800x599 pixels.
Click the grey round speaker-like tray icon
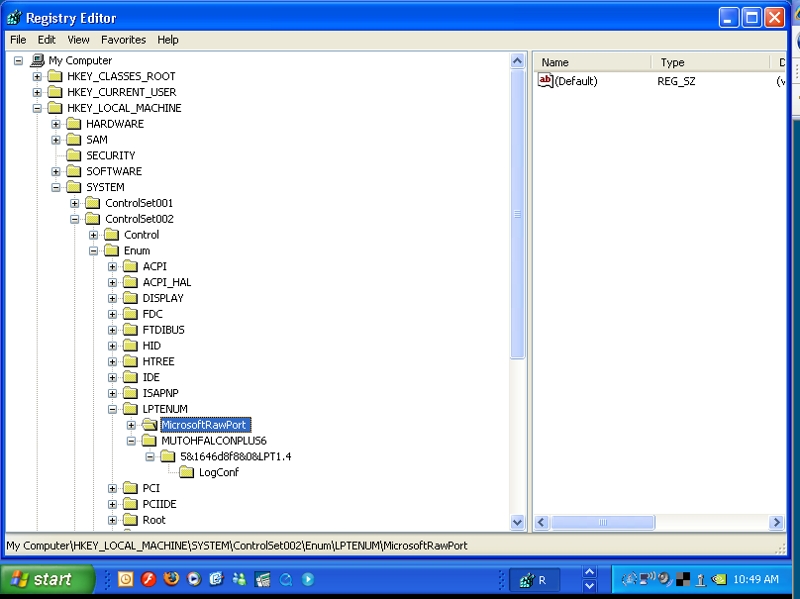[x=665, y=579]
